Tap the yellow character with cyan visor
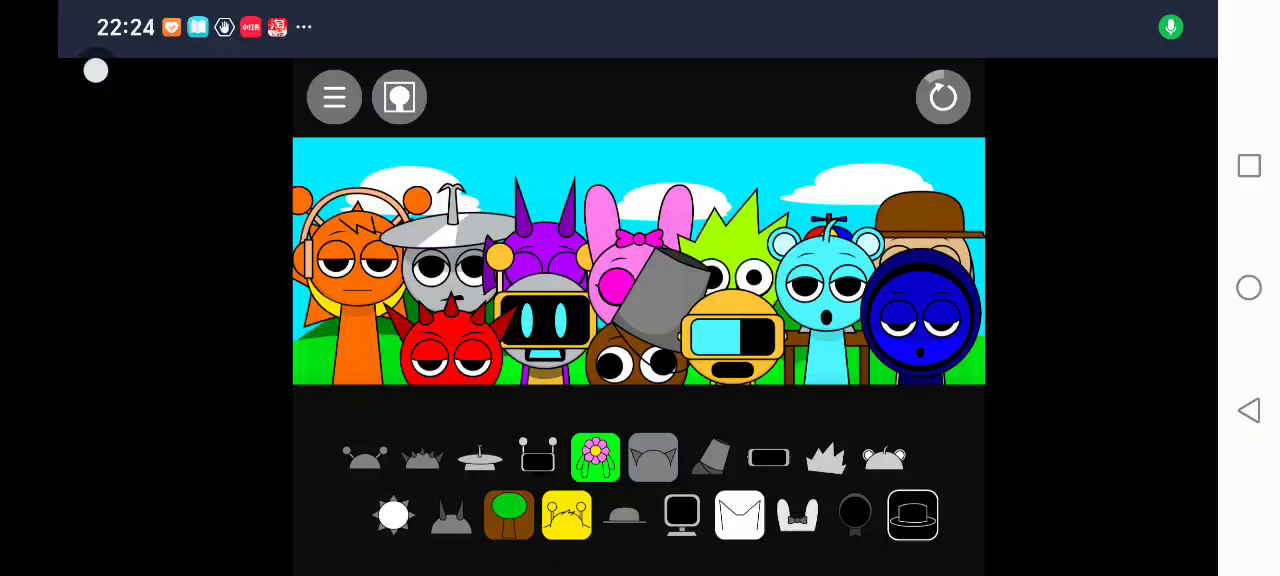Image resolution: width=1280 pixels, height=576 pixels. tap(733, 338)
